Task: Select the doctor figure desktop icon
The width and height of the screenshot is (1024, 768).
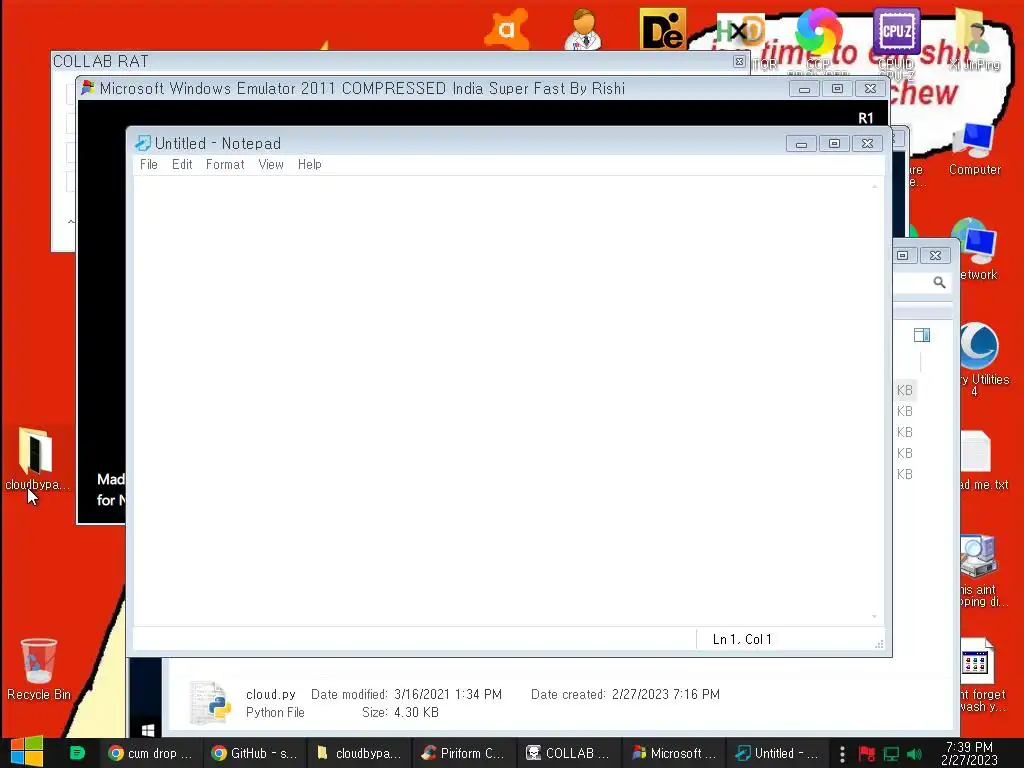Action: (584, 29)
